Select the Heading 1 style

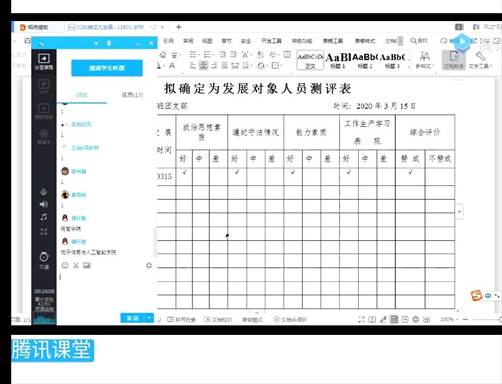338,60
